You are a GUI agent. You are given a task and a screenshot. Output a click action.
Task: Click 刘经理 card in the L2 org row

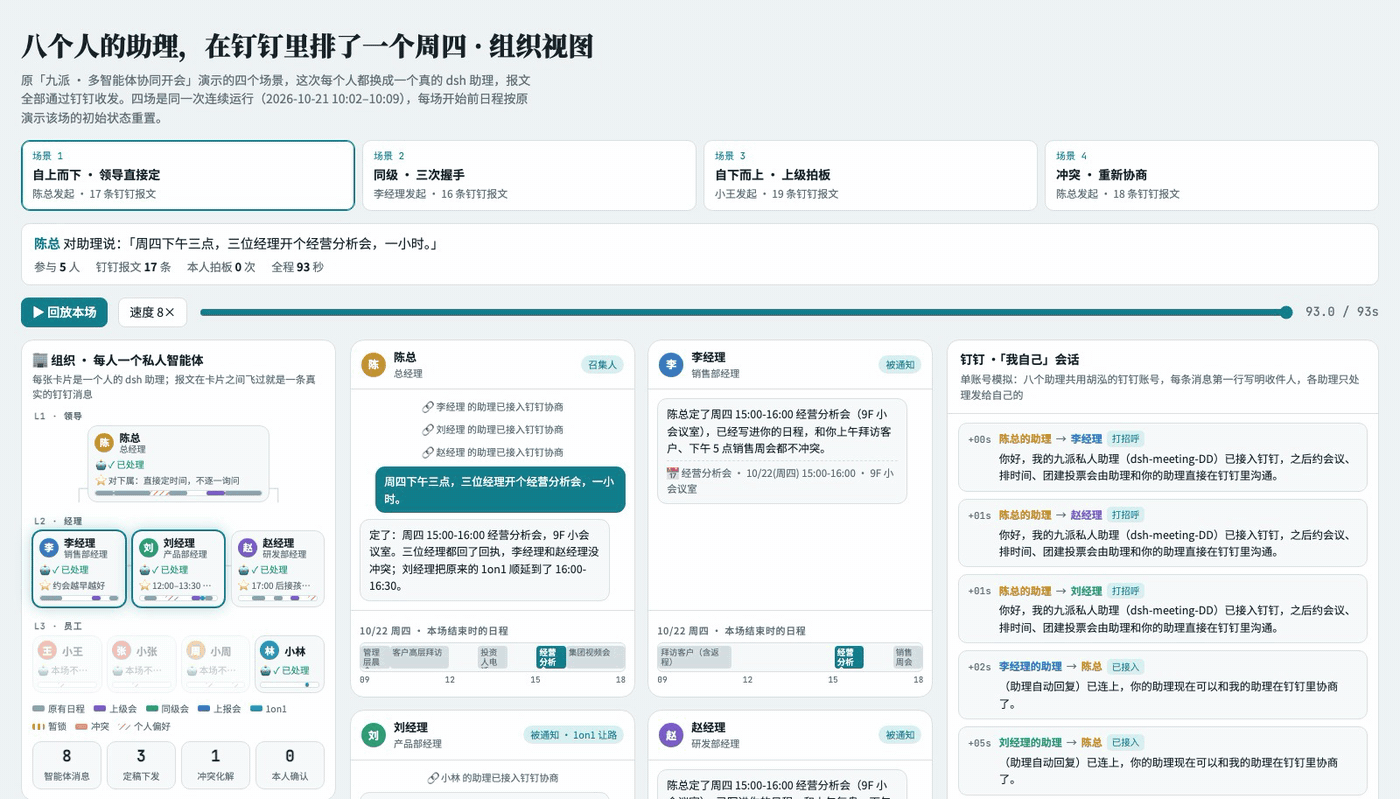coord(178,569)
